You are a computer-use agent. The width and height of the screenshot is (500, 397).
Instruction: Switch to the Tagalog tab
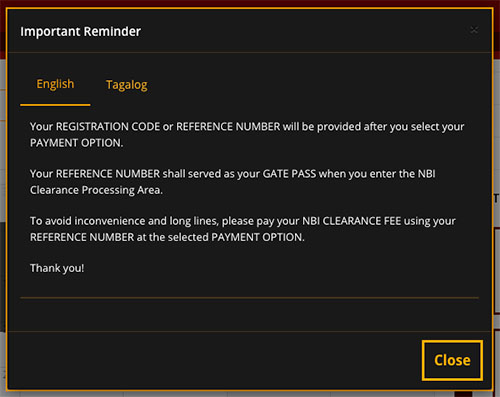126,85
